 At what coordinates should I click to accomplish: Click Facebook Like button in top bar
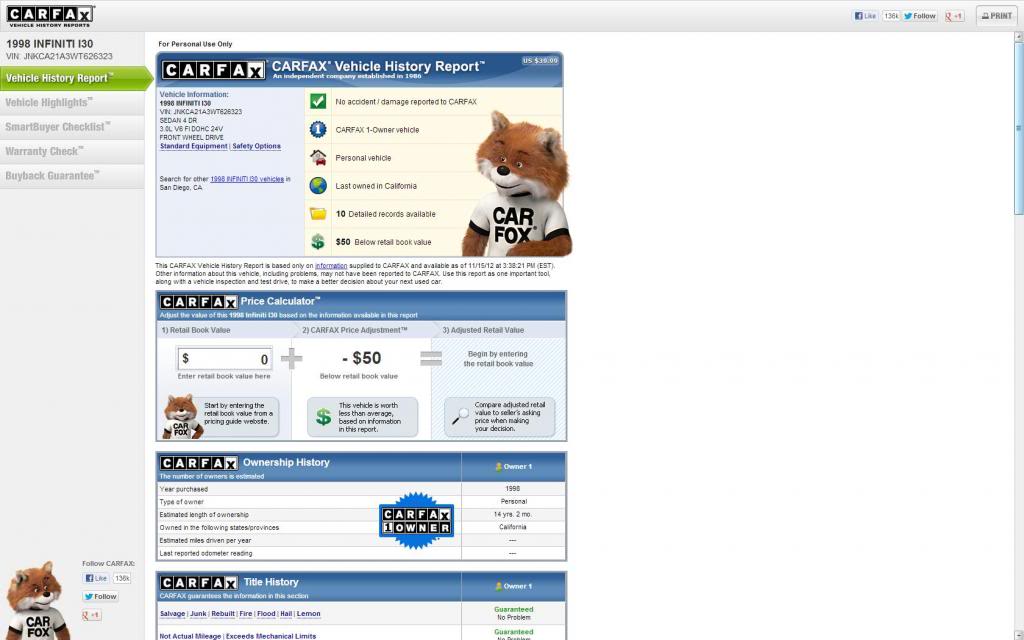pos(865,16)
